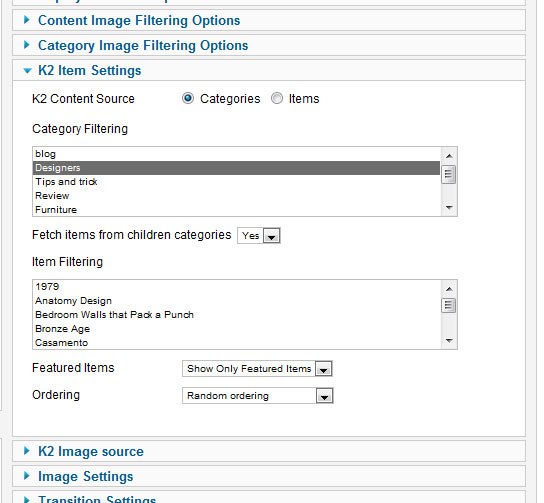The height and width of the screenshot is (503, 544).
Task: Open the Ordering dropdown menu
Action: tap(258, 395)
